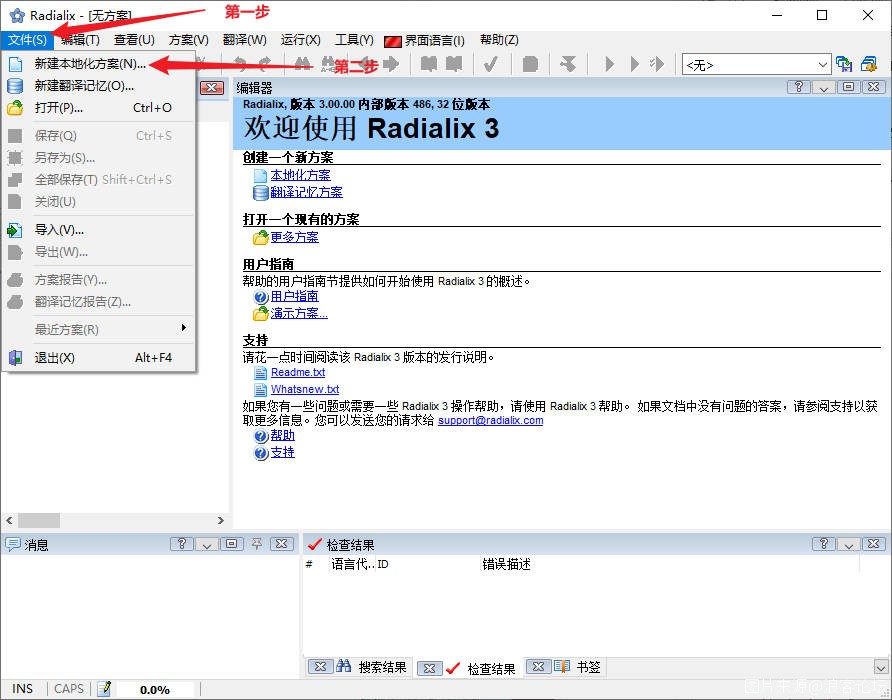Collapse the 消息 panel with chevron button
This screenshot has height=700, width=892.
point(207,543)
